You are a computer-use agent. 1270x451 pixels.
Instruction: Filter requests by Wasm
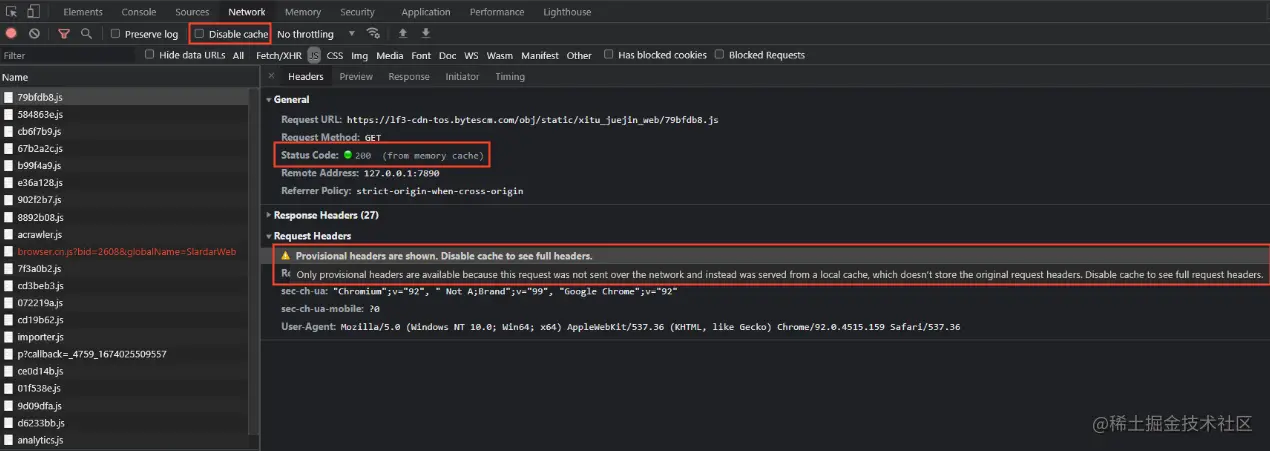(500, 55)
